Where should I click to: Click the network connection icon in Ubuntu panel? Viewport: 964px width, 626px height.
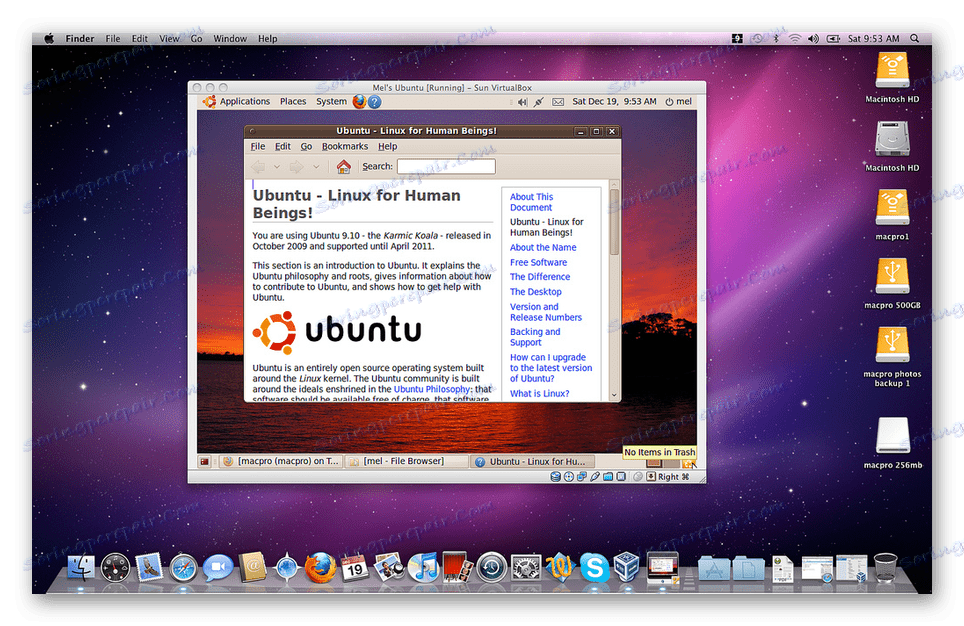539,102
